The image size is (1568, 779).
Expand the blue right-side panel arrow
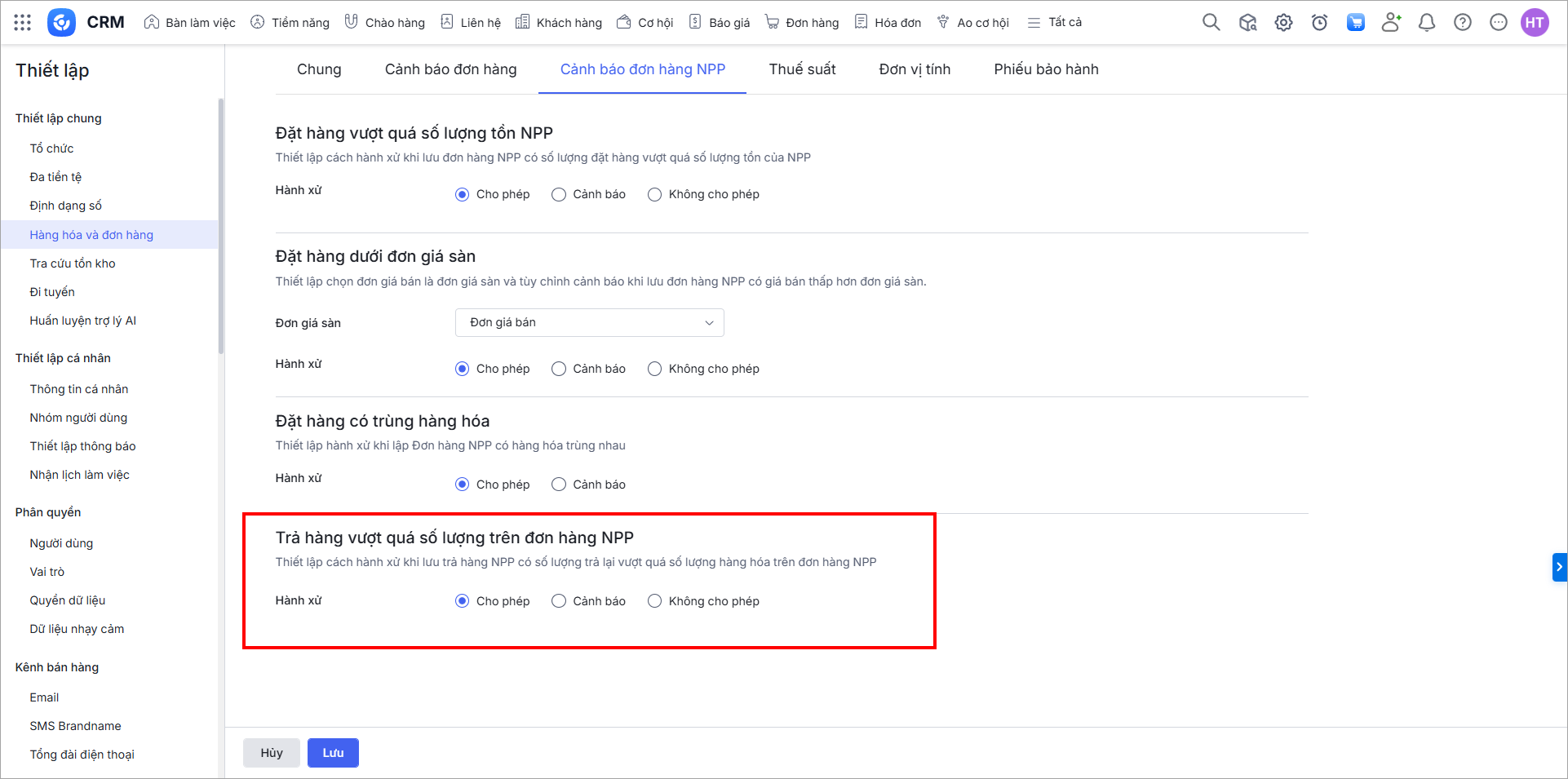click(x=1558, y=567)
